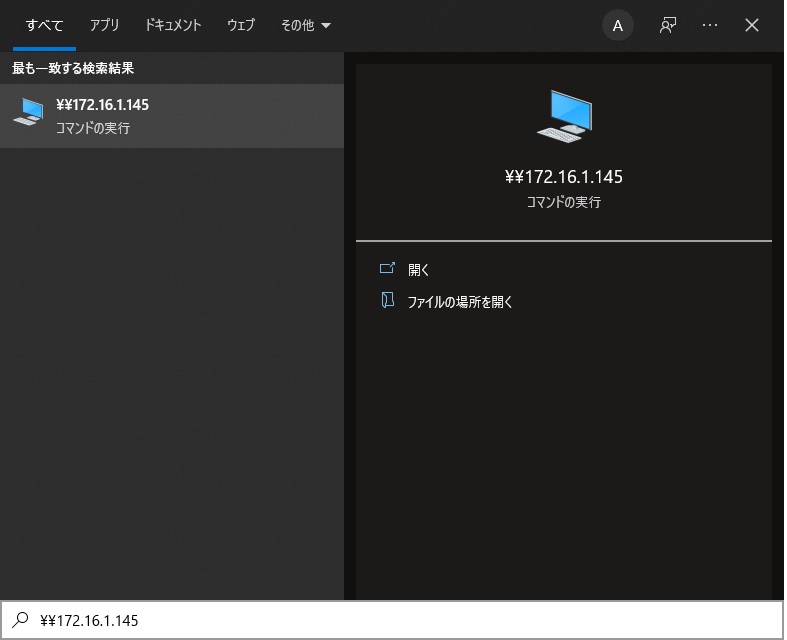Click the ¥¥172.16.1.145 title in preview pane

(x=564, y=177)
